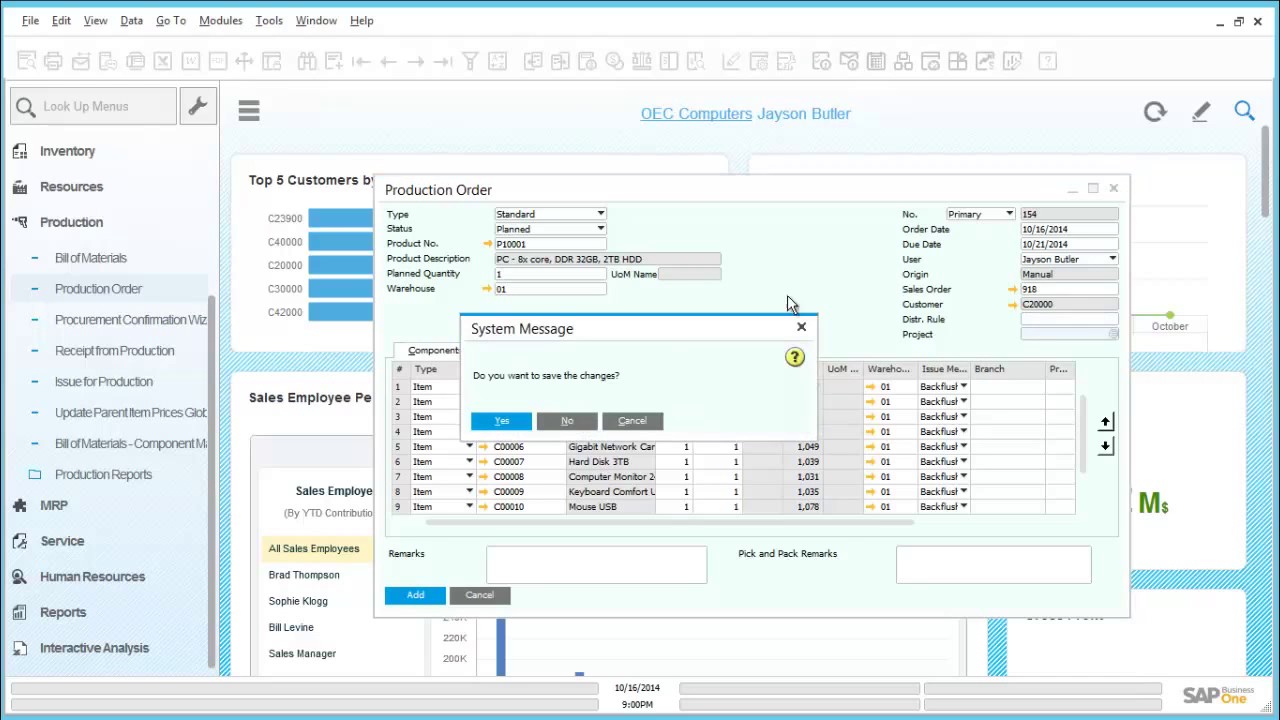Screen dimensions: 1280x720
Task: Open the wrench settings next to Look Up Menus
Action: point(197,106)
